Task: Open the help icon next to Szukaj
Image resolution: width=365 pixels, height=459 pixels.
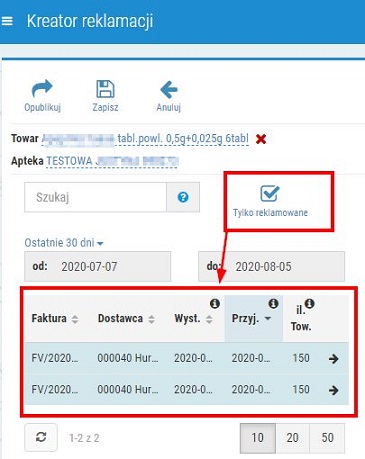Action: tap(183, 197)
